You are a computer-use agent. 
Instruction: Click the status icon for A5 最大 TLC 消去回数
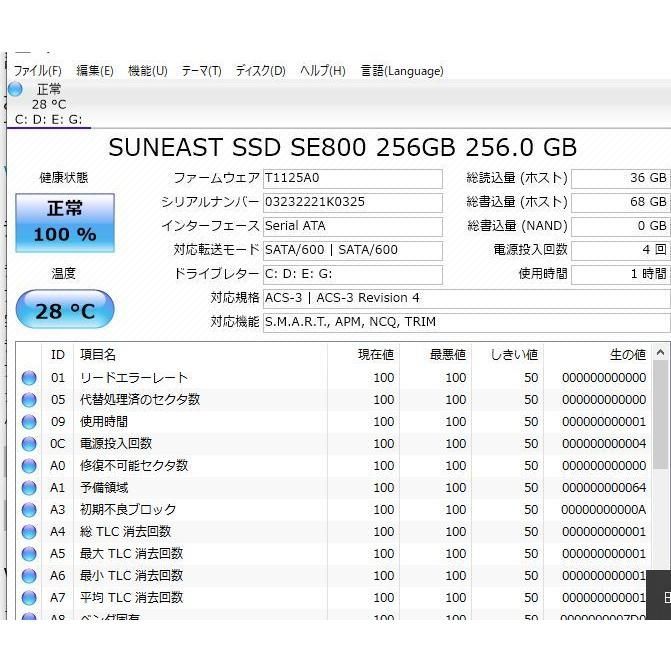[29, 554]
